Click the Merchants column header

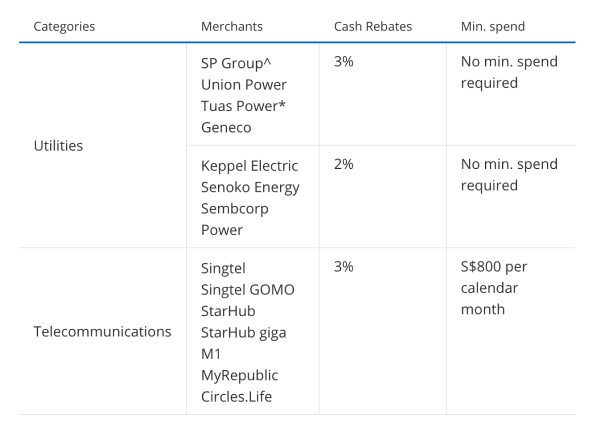pyautogui.click(x=234, y=25)
